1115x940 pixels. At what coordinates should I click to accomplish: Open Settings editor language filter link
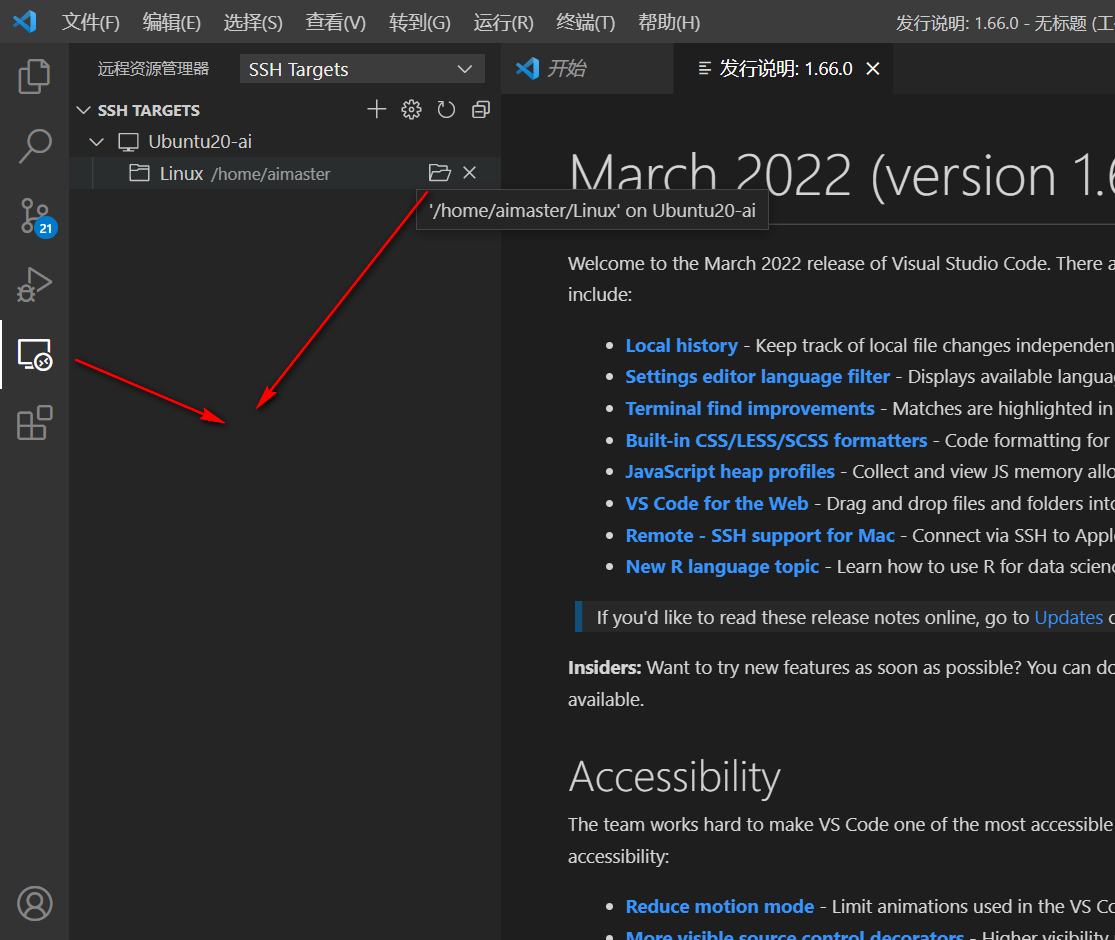pyautogui.click(x=757, y=377)
